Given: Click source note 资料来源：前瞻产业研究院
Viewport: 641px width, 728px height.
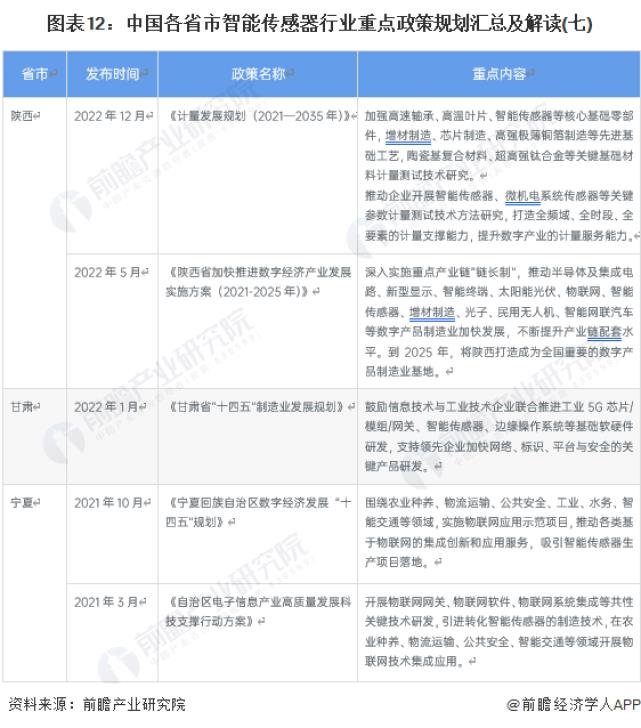Looking at the screenshot, I should click(x=97, y=704).
